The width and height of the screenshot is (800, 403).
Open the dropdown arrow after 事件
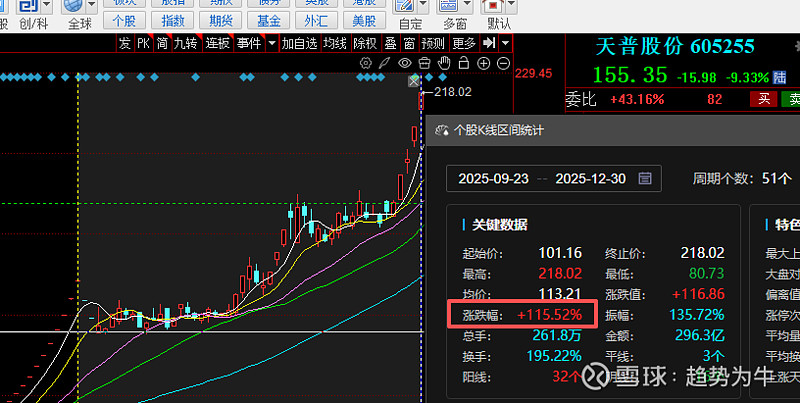point(272,43)
